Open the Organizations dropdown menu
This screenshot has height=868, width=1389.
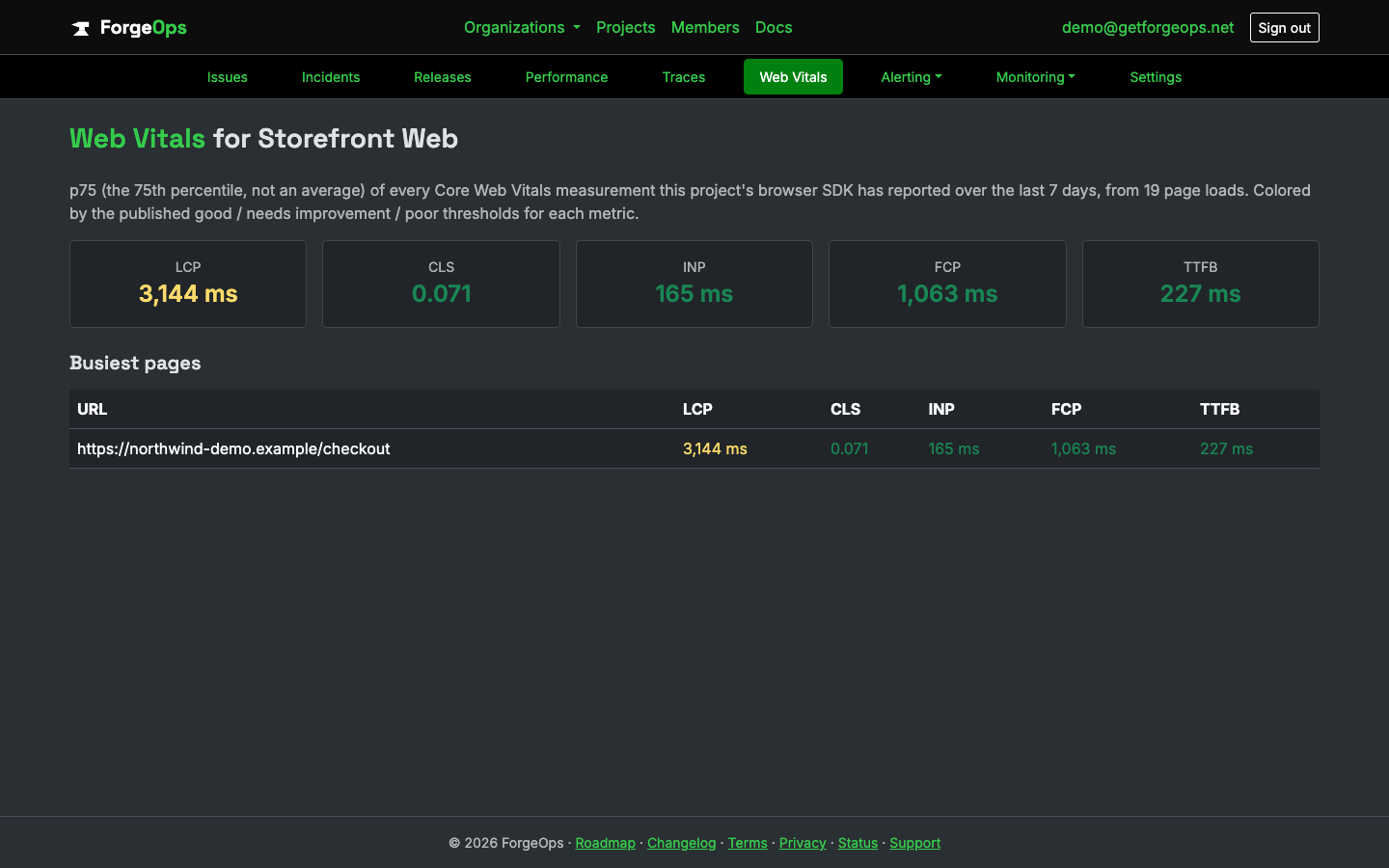click(x=522, y=27)
